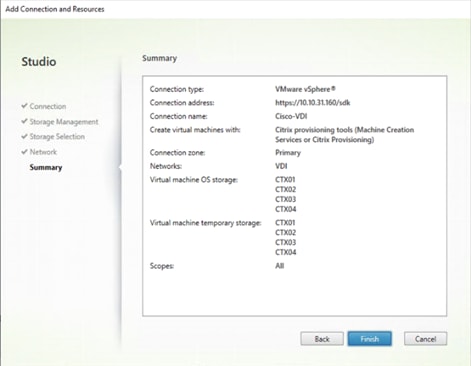The image size is (471, 366).
Task: Click CTX01 under Virtual machine OS storage
Action: pos(285,180)
